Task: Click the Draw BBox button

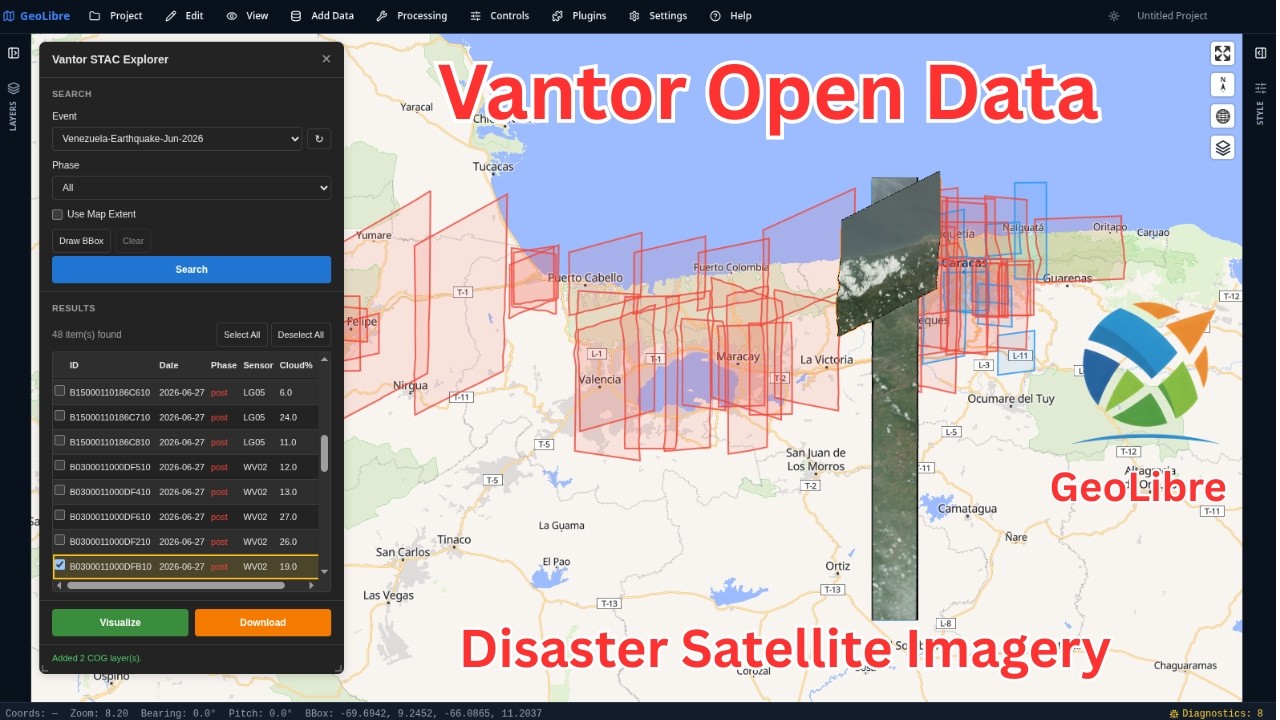Action: coord(81,241)
